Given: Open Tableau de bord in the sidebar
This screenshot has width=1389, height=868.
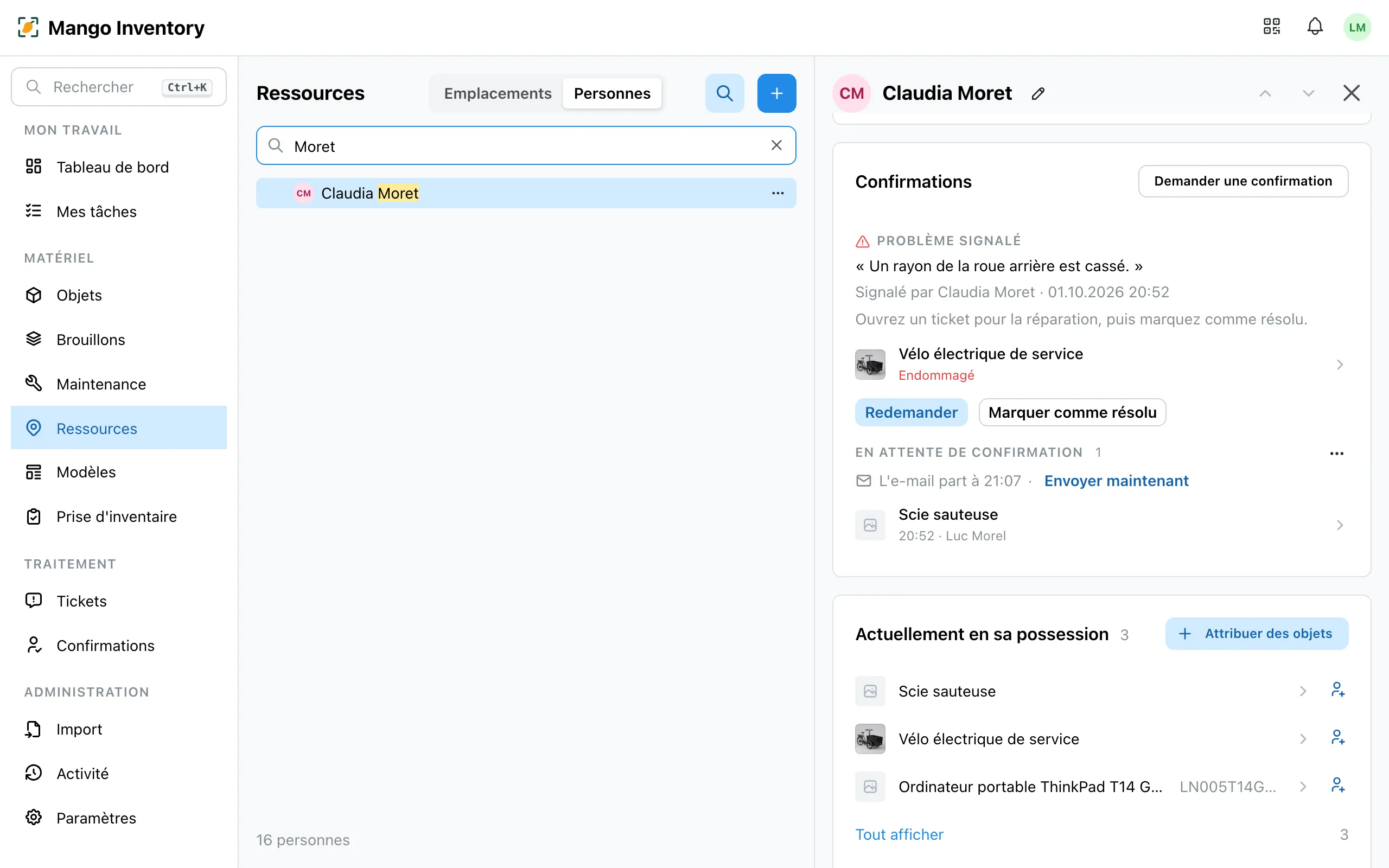Looking at the screenshot, I should [119, 167].
